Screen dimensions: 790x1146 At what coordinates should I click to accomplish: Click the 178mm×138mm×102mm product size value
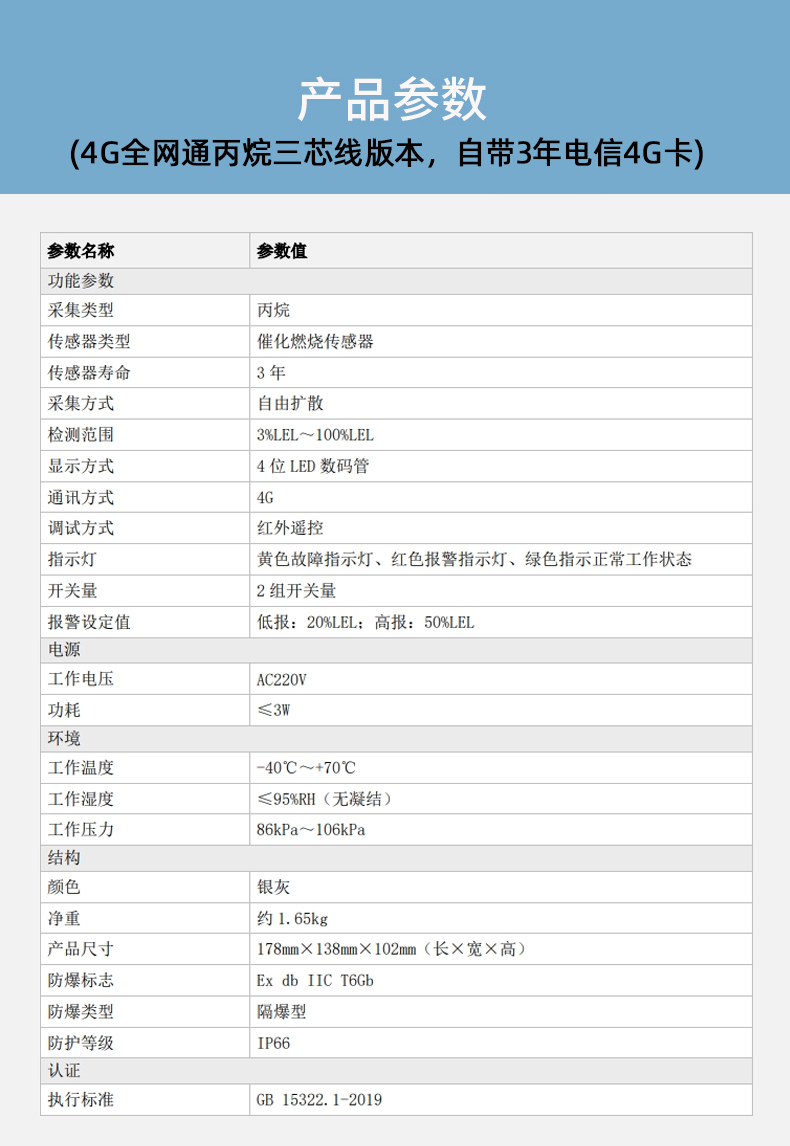pos(391,949)
